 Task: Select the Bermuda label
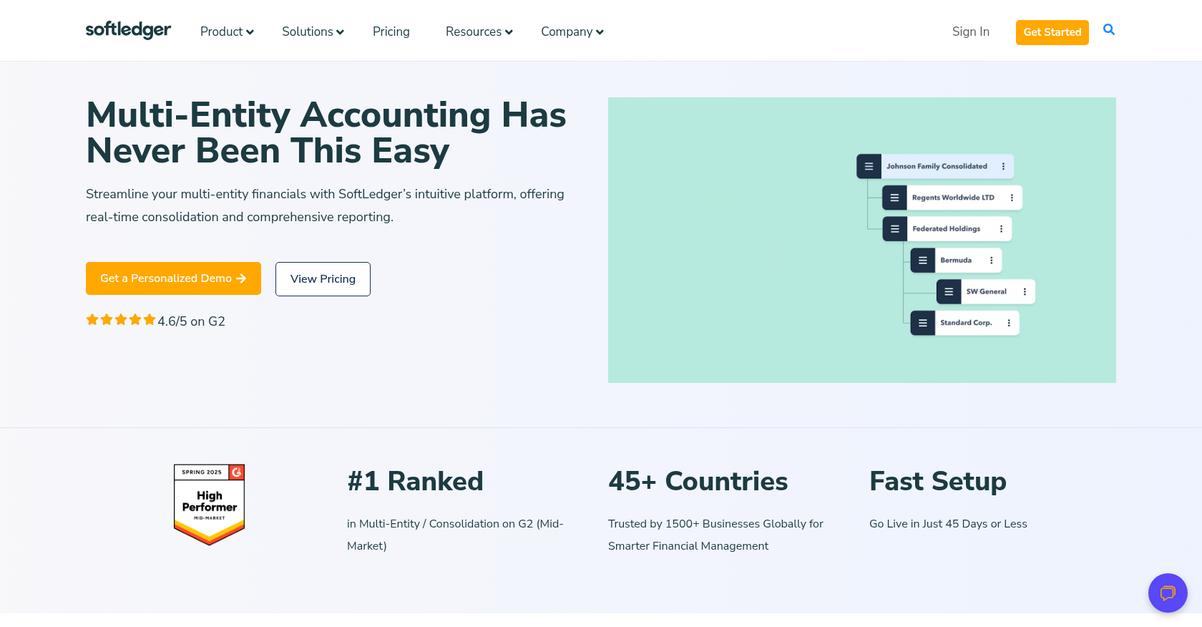[x=956, y=260]
